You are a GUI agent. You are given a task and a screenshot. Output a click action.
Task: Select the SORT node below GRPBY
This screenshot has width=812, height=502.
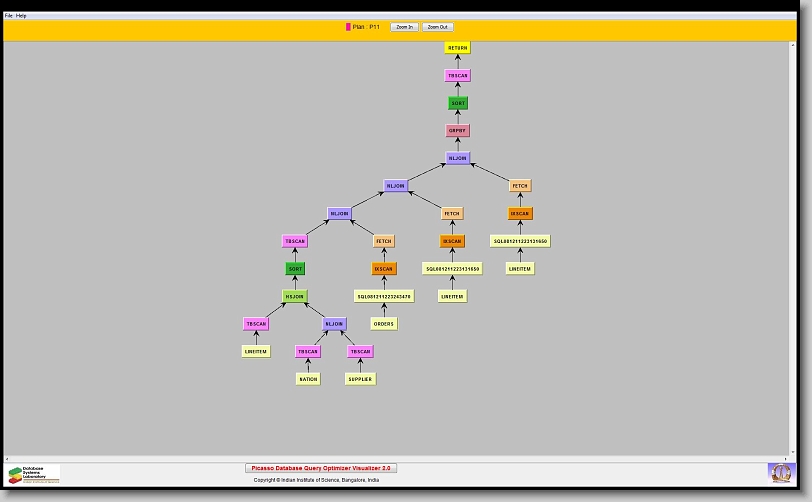(457, 103)
